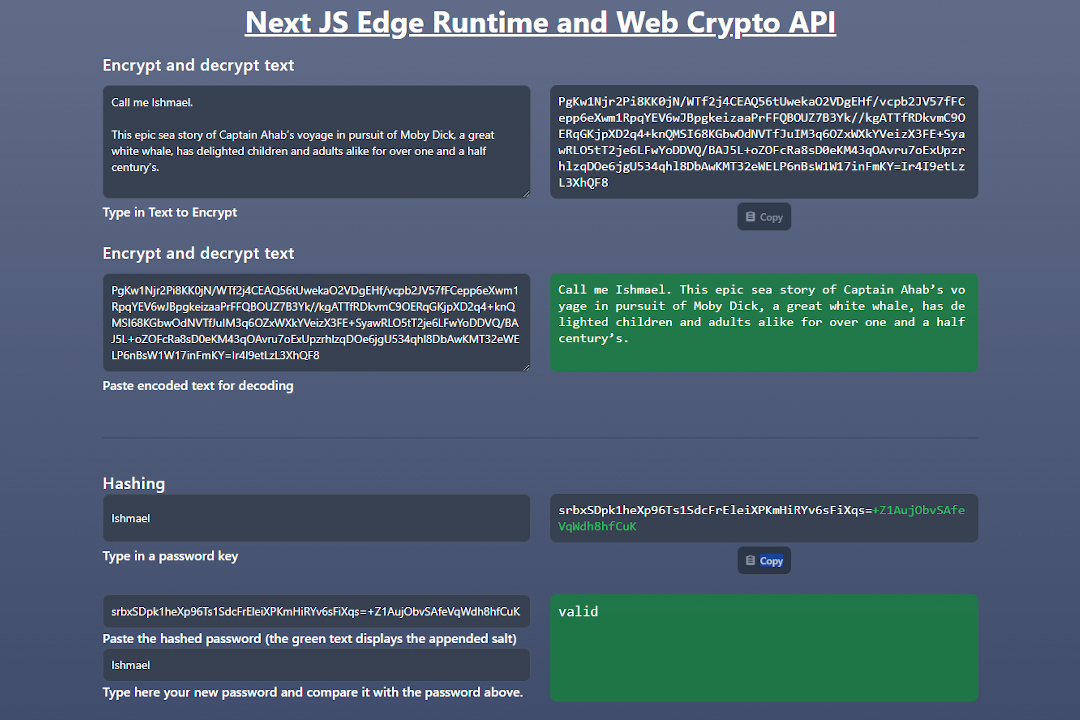This screenshot has height=720, width=1080.
Task: Click the text-to-encrypt textarea with Call me Ishmael
Action: 316,142
